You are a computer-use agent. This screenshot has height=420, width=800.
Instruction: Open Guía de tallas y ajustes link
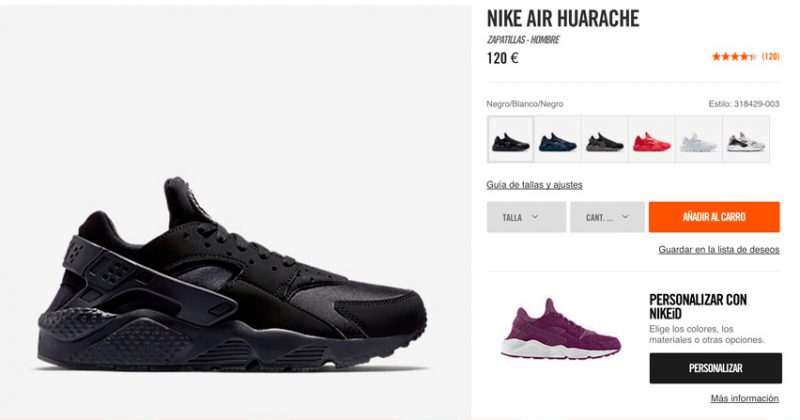(534, 185)
